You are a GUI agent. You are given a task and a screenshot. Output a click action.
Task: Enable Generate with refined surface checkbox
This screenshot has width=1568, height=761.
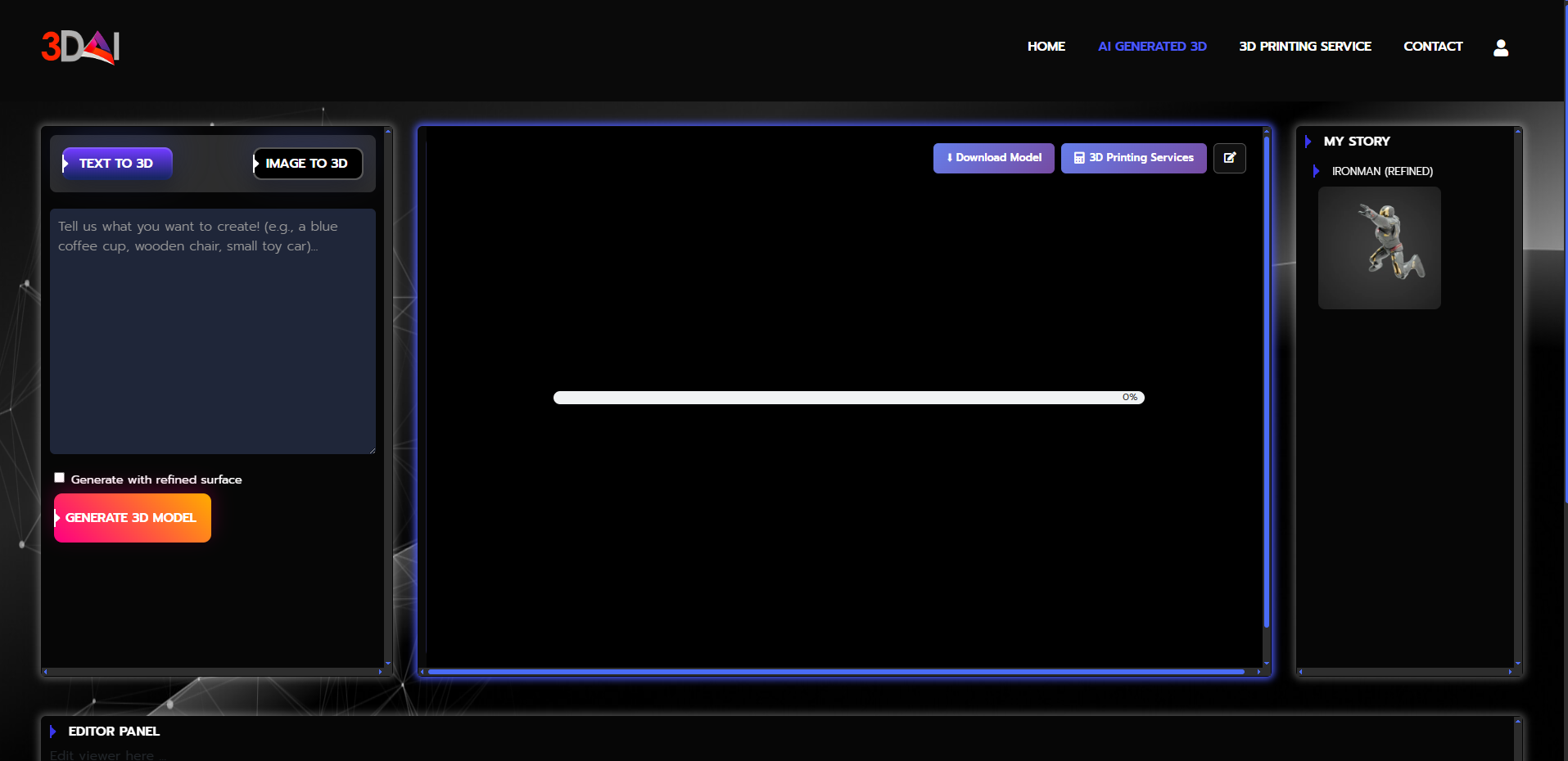60,478
